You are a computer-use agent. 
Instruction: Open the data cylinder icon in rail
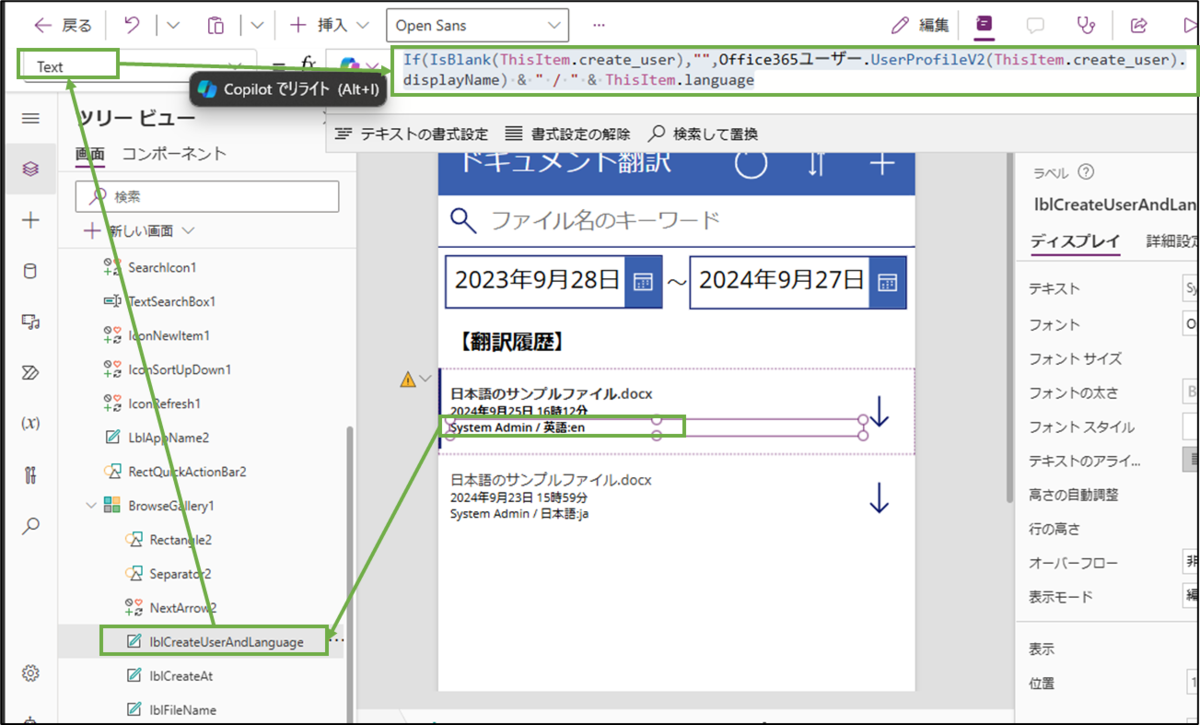30,270
